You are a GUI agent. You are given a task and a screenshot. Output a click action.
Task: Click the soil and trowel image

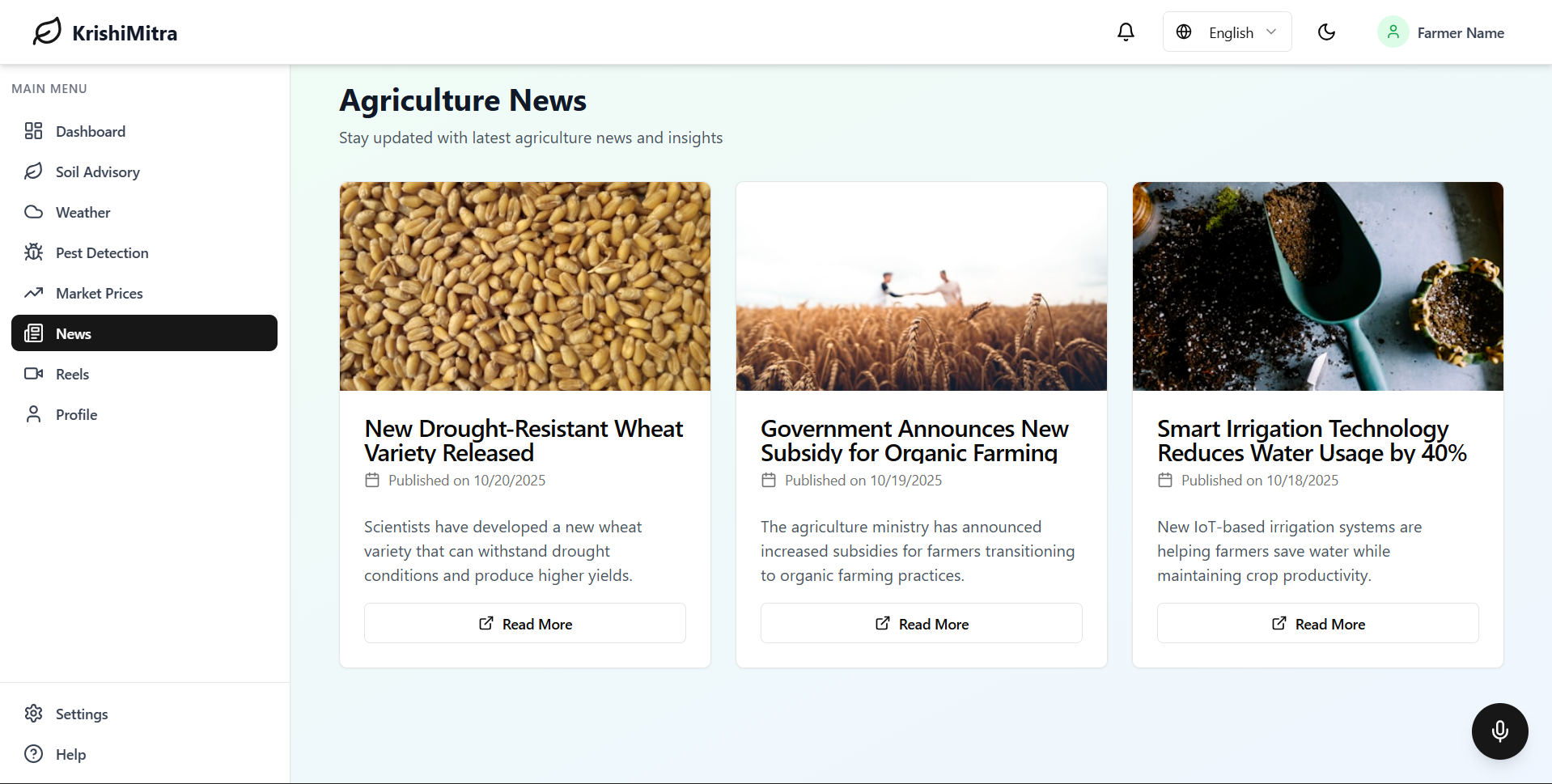1317,286
